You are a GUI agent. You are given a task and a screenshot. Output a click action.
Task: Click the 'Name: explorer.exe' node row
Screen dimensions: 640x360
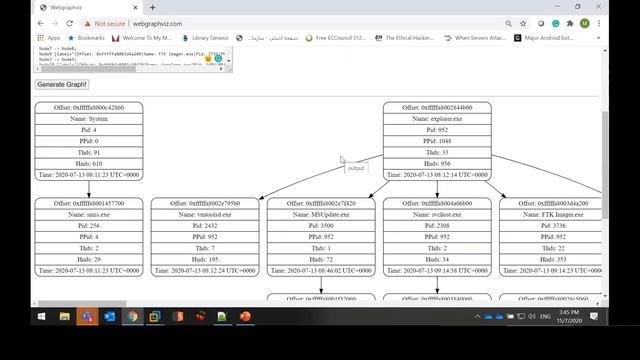(x=437, y=119)
